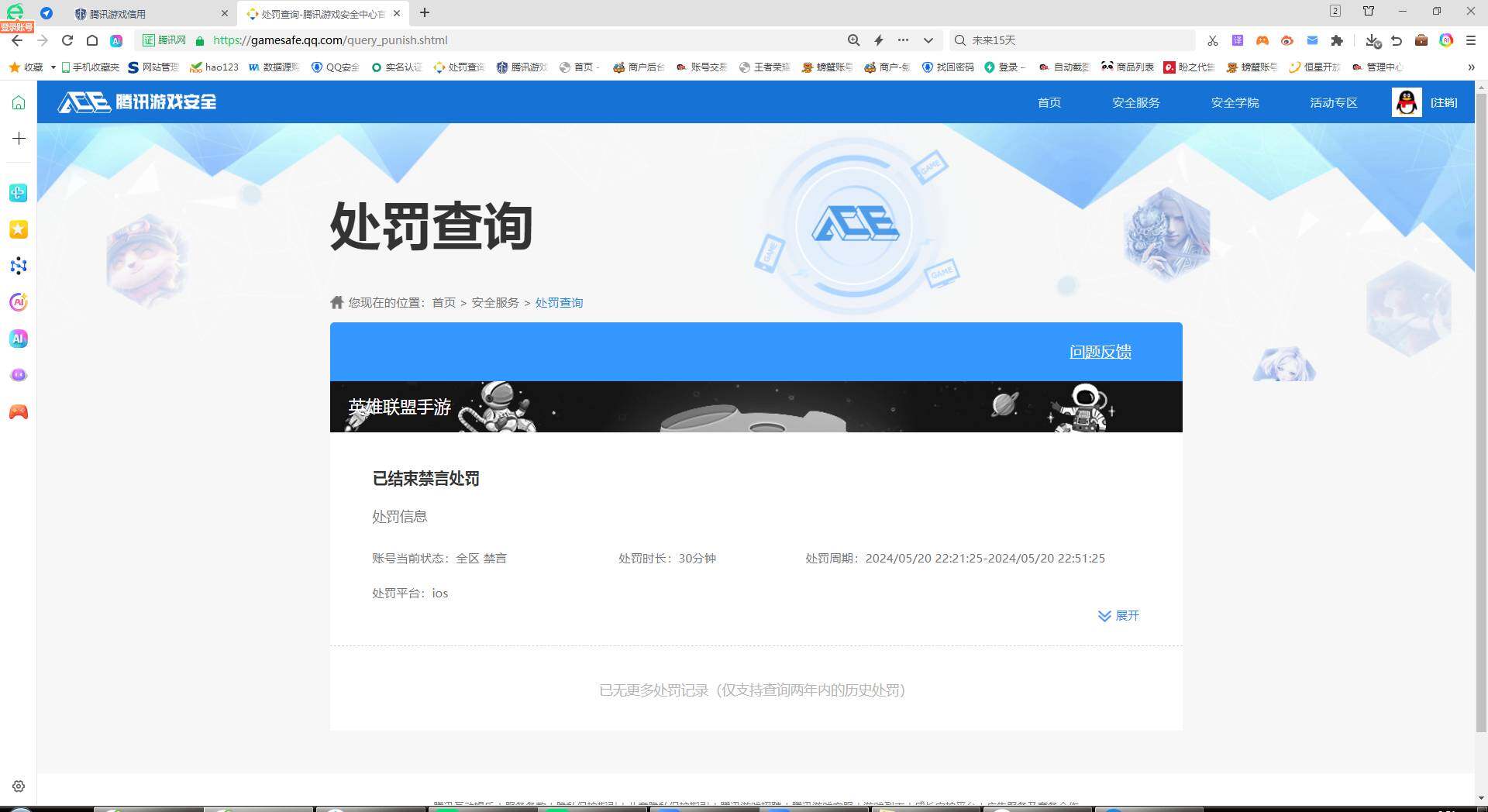This screenshot has height=812, width=1488.
Task: Show more bookmarks overflow chevron
Action: point(1471,67)
